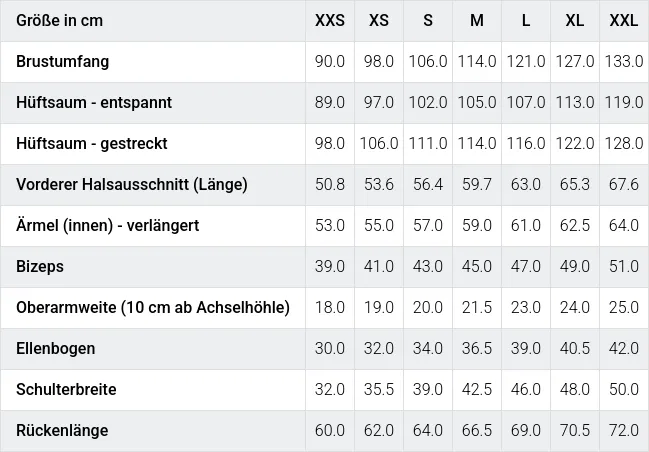Select the M size header
This screenshot has height=452, width=649.
(477, 20)
